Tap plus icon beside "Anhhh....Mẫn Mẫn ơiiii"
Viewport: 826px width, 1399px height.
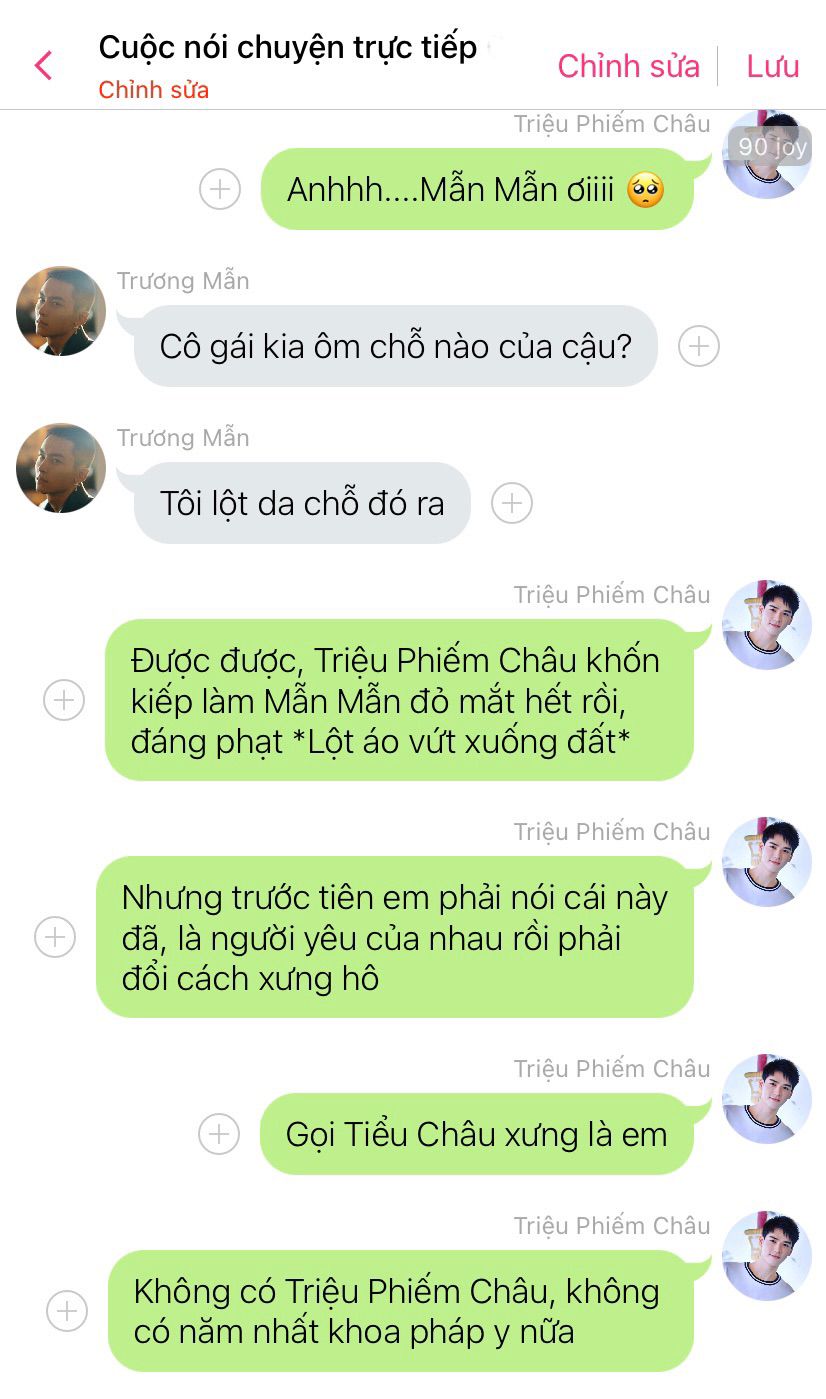(x=220, y=189)
